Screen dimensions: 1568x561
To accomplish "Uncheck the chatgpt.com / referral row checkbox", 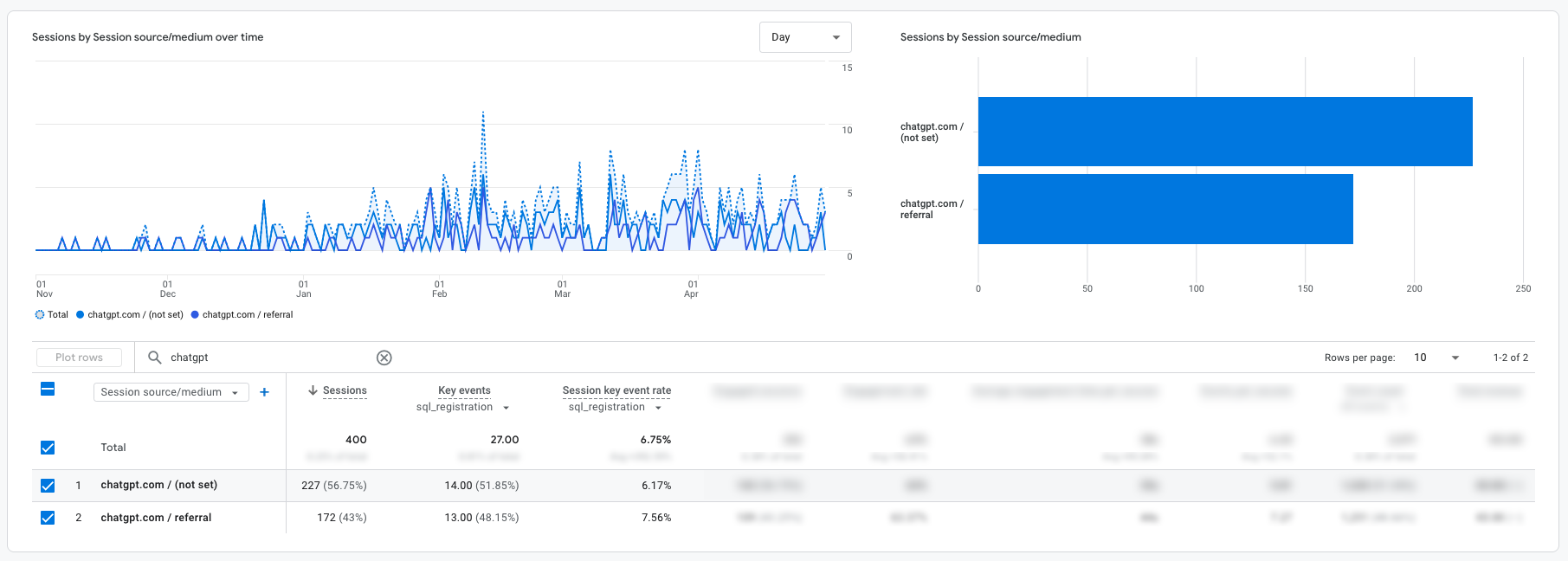I will coord(48,518).
